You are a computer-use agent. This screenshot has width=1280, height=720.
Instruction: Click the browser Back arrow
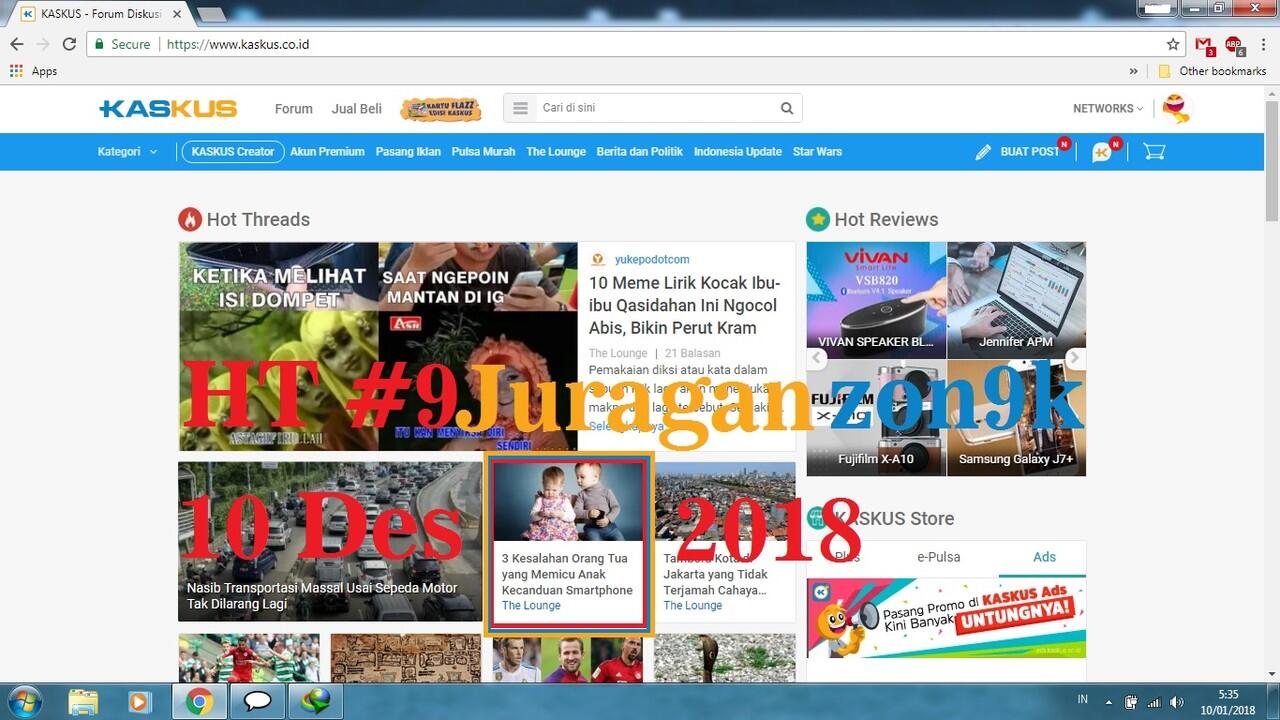(17, 44)
